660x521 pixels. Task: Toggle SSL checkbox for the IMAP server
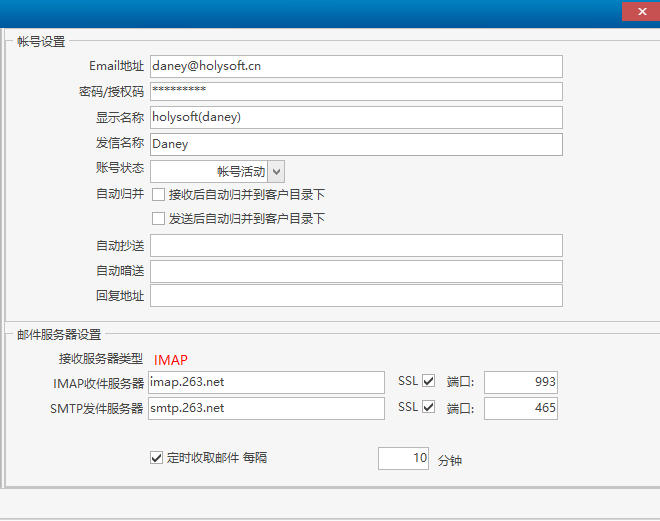[x=429, y=381]
